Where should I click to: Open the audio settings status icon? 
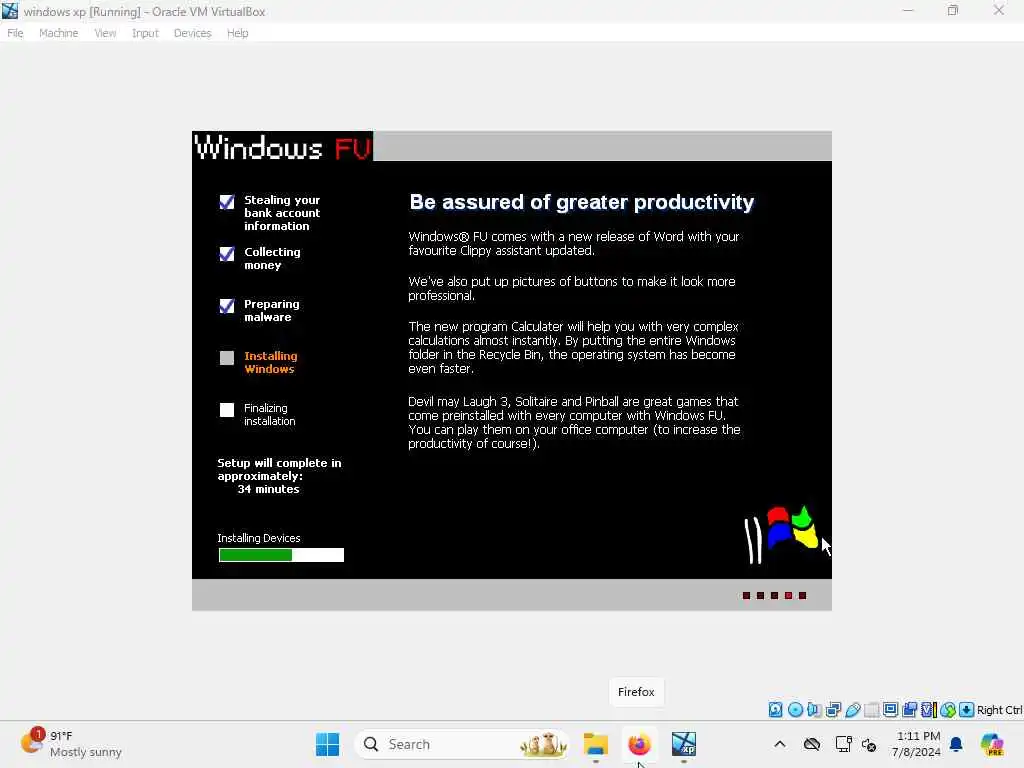814,710
